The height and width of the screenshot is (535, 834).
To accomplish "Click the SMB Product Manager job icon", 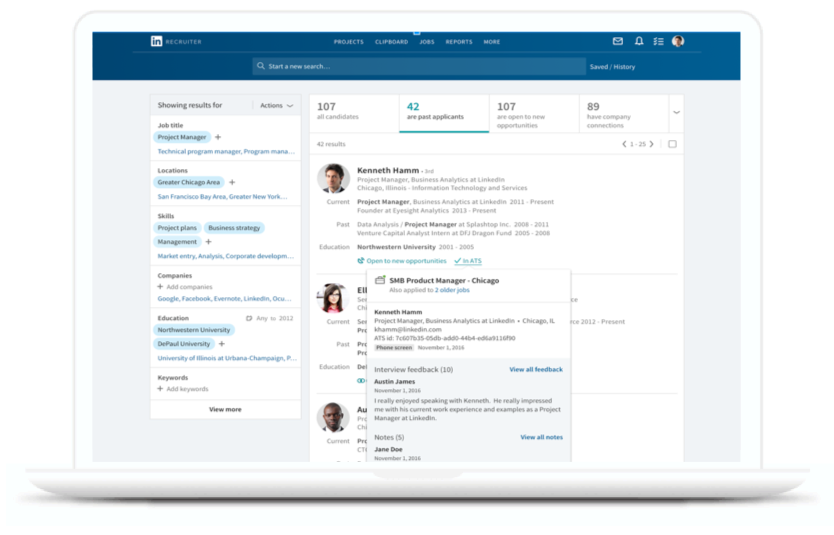I will point(380,280).
